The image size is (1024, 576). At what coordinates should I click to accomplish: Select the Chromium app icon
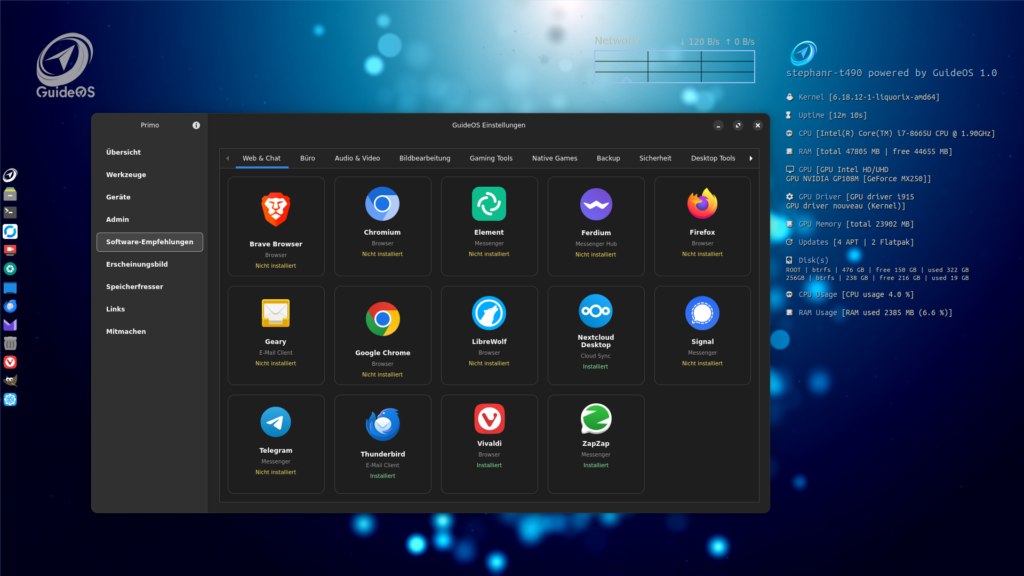(x=382, y=204)
